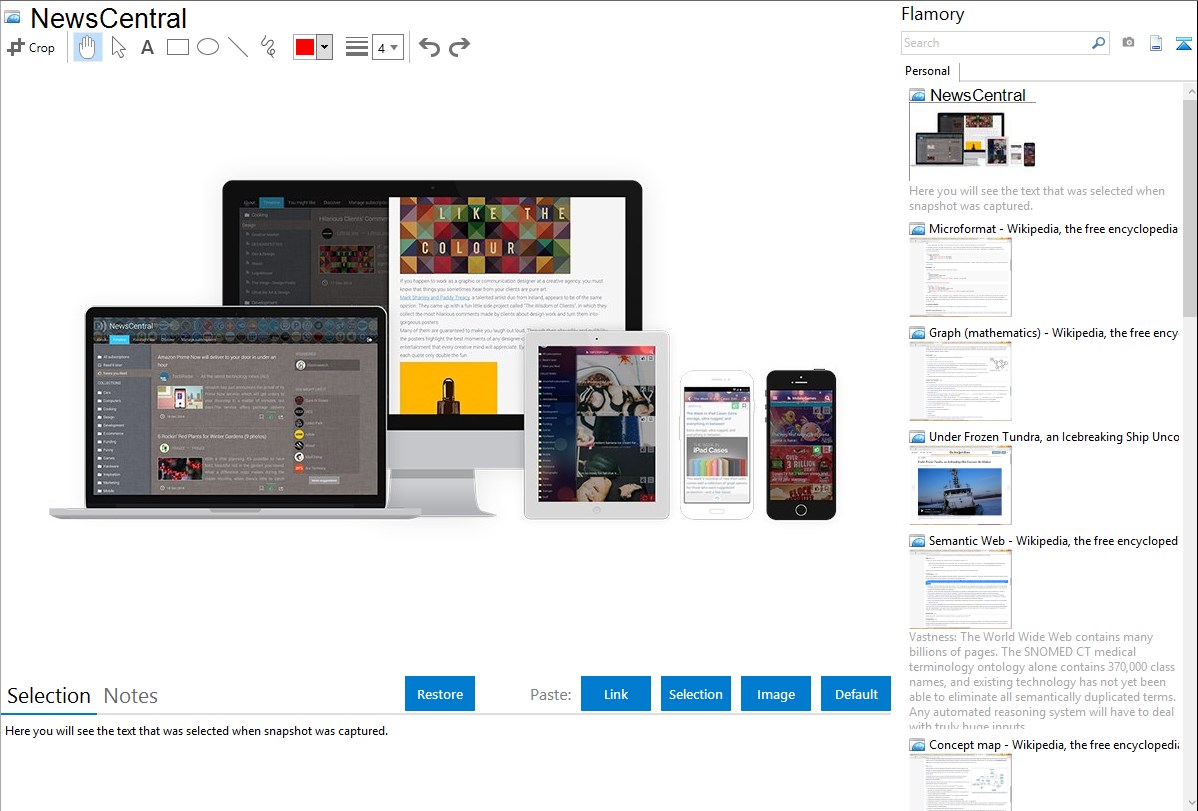This screenshot has width=1198, height=811.
Task: Pick the freehand drawing tool
Action: pos(268,47)
